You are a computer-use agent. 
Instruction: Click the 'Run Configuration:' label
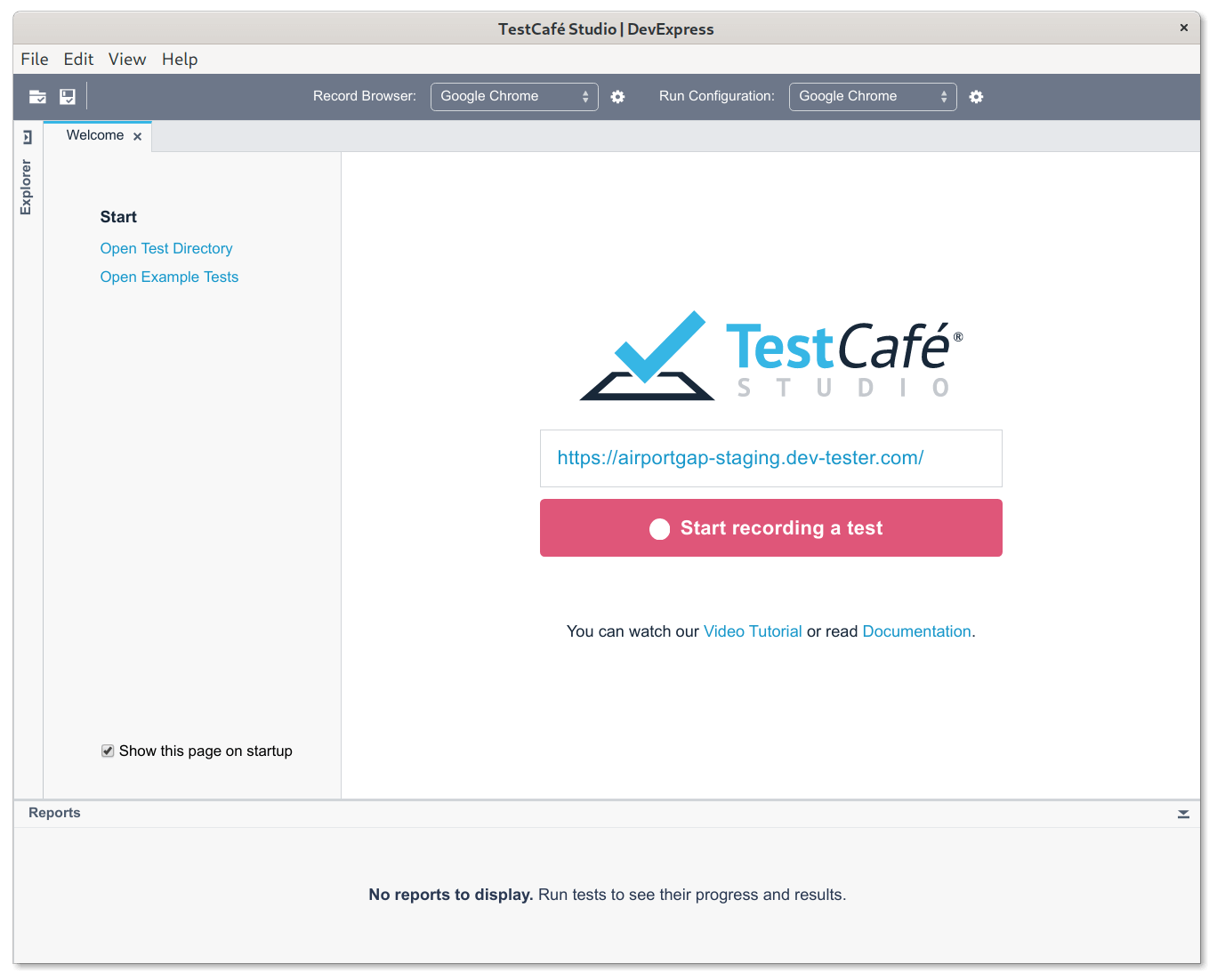[717, 96]
